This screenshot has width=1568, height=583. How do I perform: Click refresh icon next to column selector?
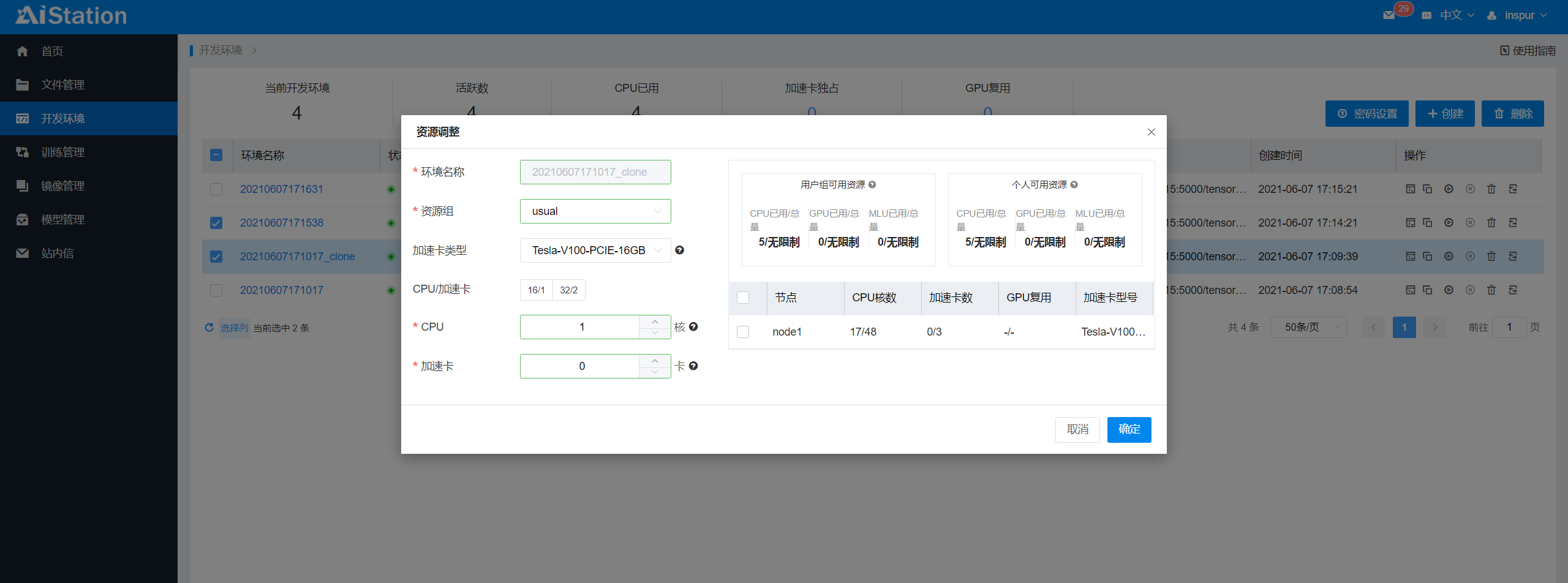point(209,328)
